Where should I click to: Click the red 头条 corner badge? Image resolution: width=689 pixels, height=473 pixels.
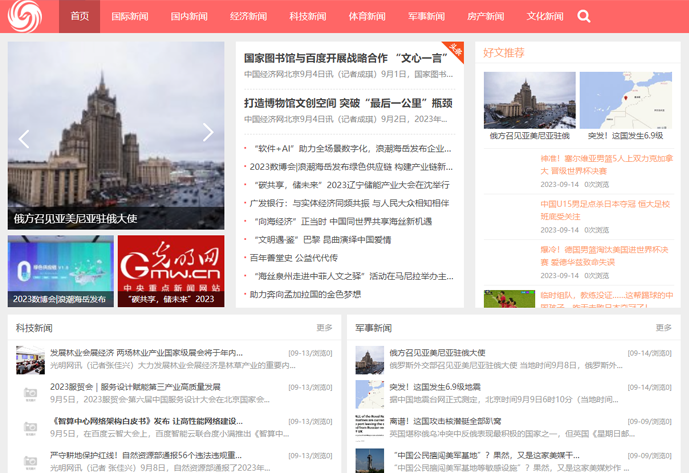tap(455, 50)
